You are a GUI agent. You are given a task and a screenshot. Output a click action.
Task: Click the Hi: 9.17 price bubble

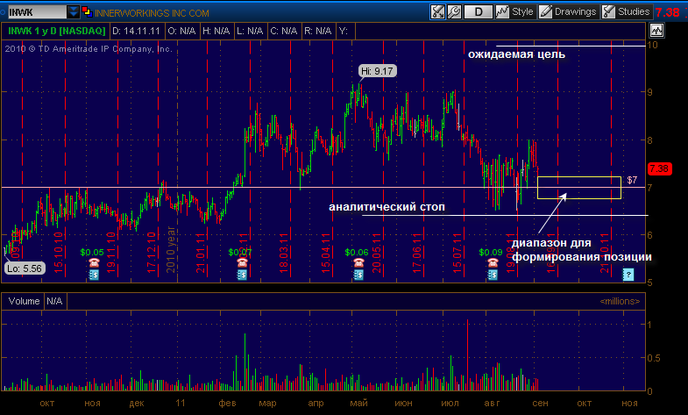pyautogui.click(x=377, y=71)
